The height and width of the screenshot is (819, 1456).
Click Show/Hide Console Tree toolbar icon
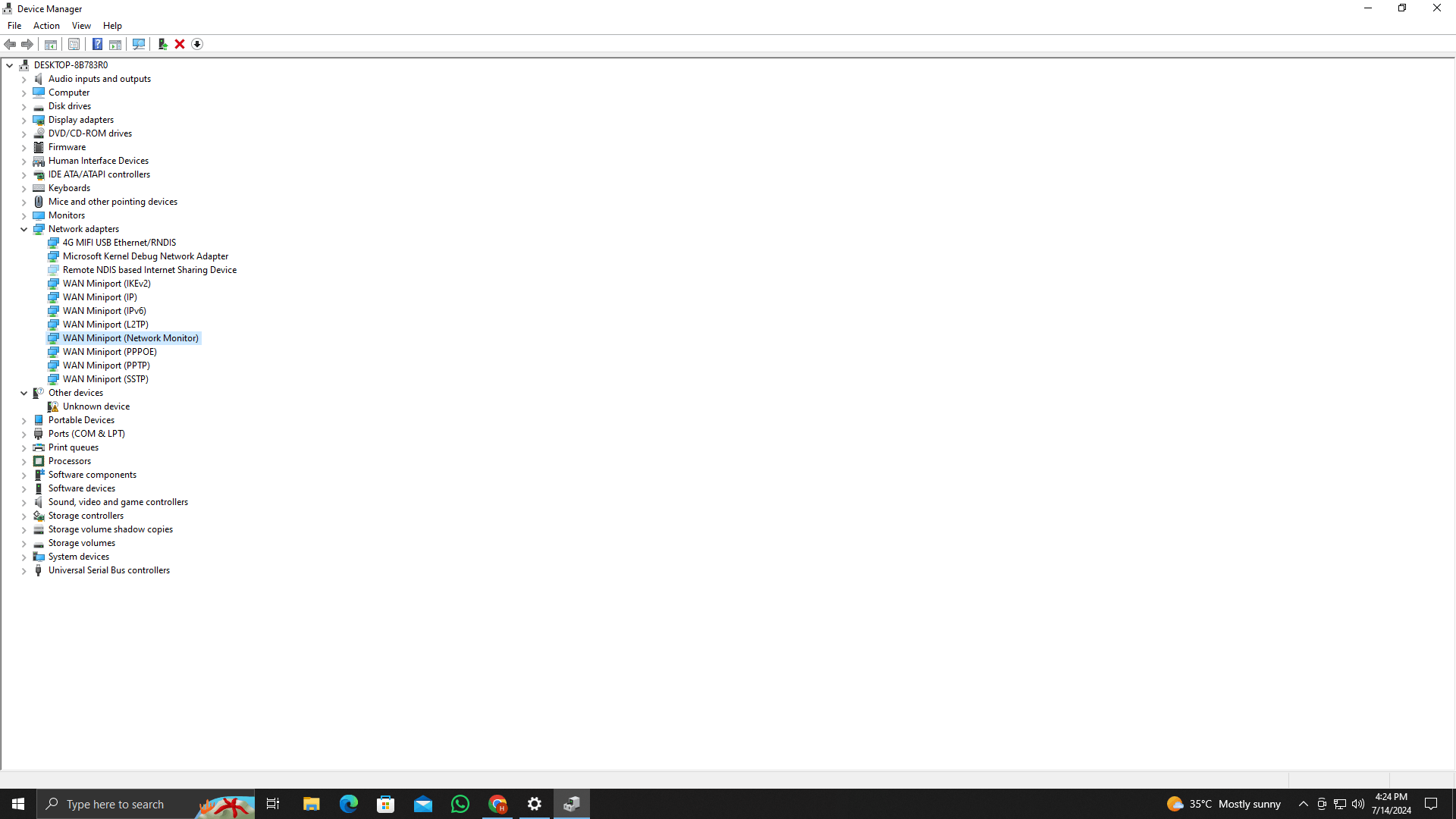pos(51,44)
